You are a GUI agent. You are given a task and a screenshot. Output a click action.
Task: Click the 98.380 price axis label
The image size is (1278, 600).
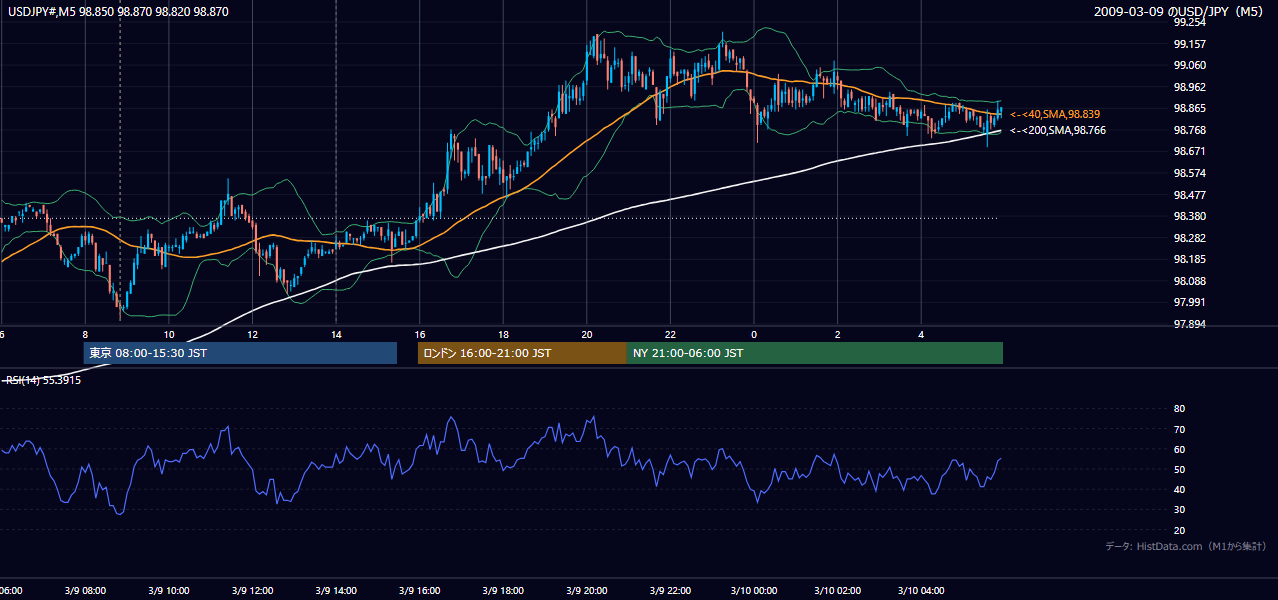(x=1190, y=216)
